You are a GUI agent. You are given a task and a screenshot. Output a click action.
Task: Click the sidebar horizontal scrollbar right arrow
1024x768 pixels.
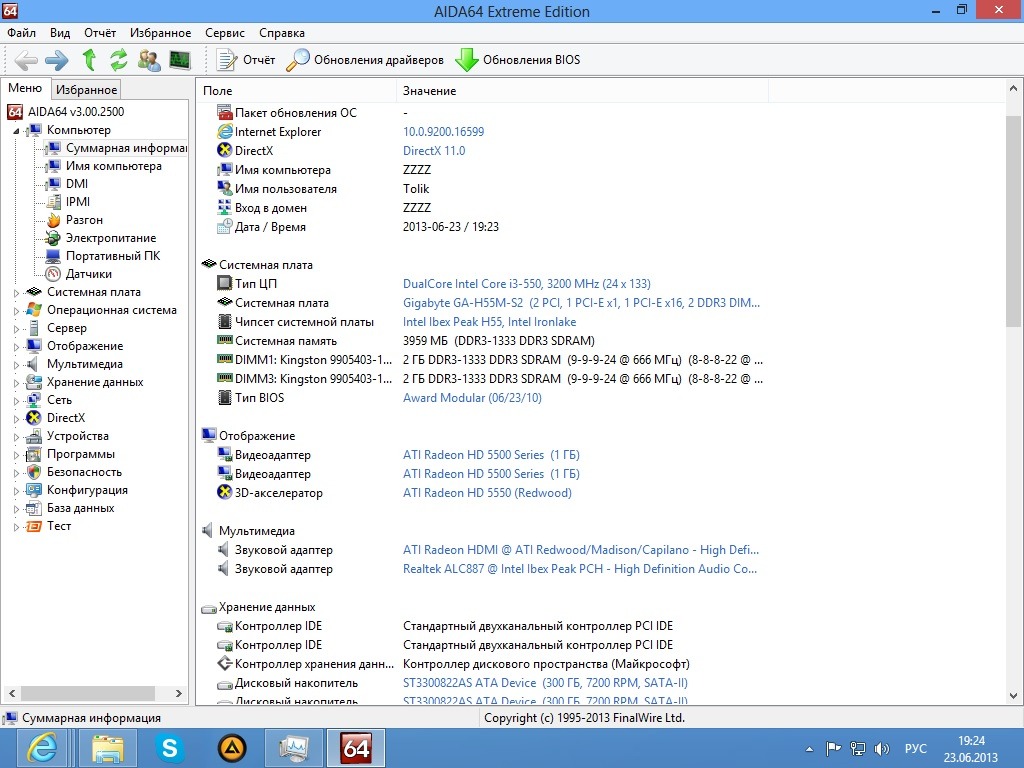[179, 694]
